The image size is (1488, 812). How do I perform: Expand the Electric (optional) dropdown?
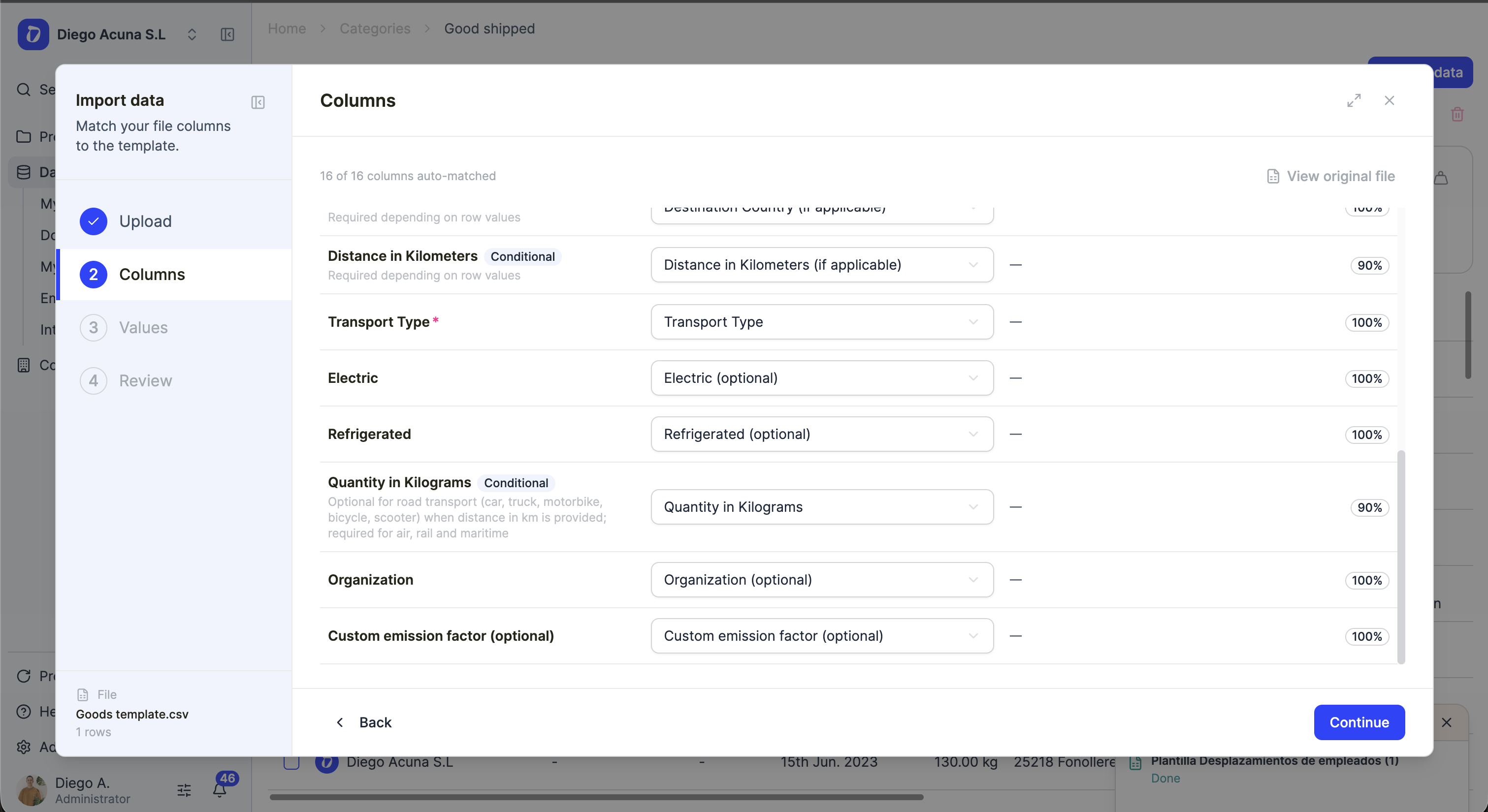[x=822, y=378]
